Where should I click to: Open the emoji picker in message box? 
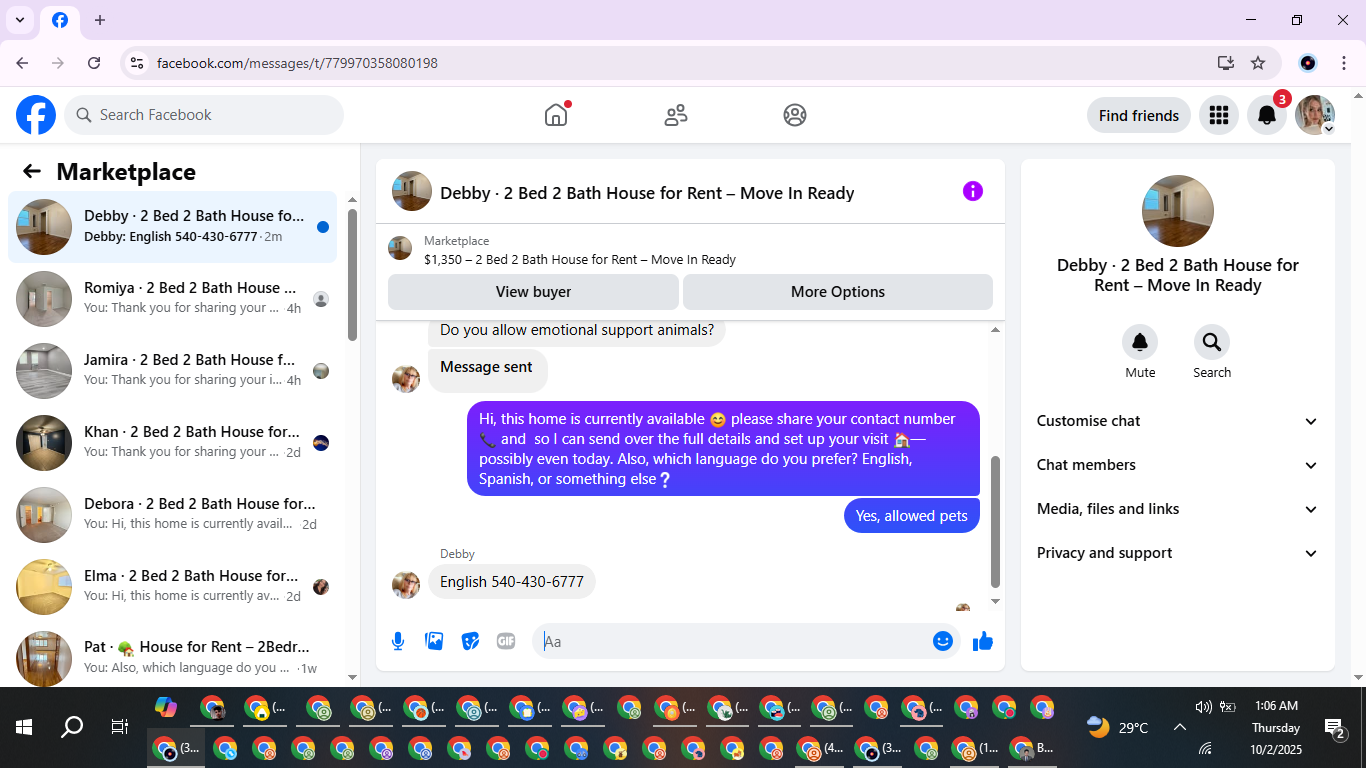click(x=942, y=641)
